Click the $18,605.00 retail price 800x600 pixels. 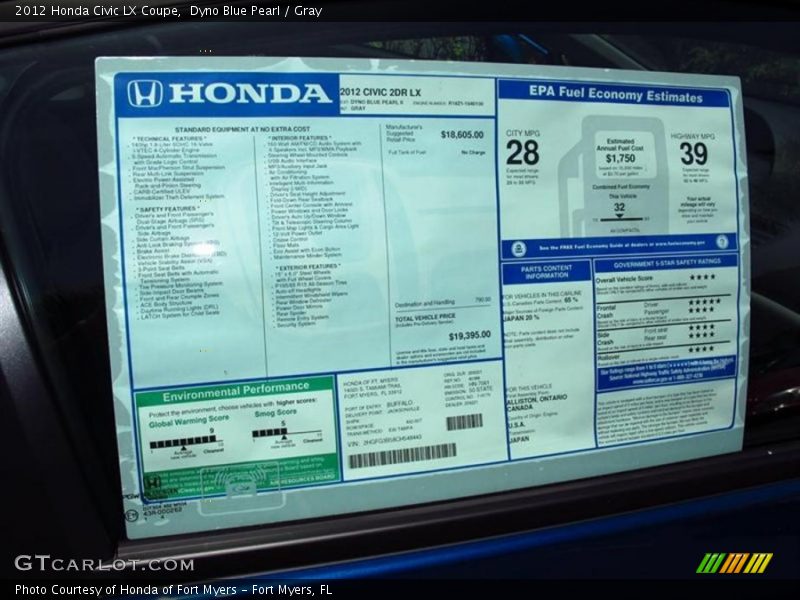coord(462,135)
